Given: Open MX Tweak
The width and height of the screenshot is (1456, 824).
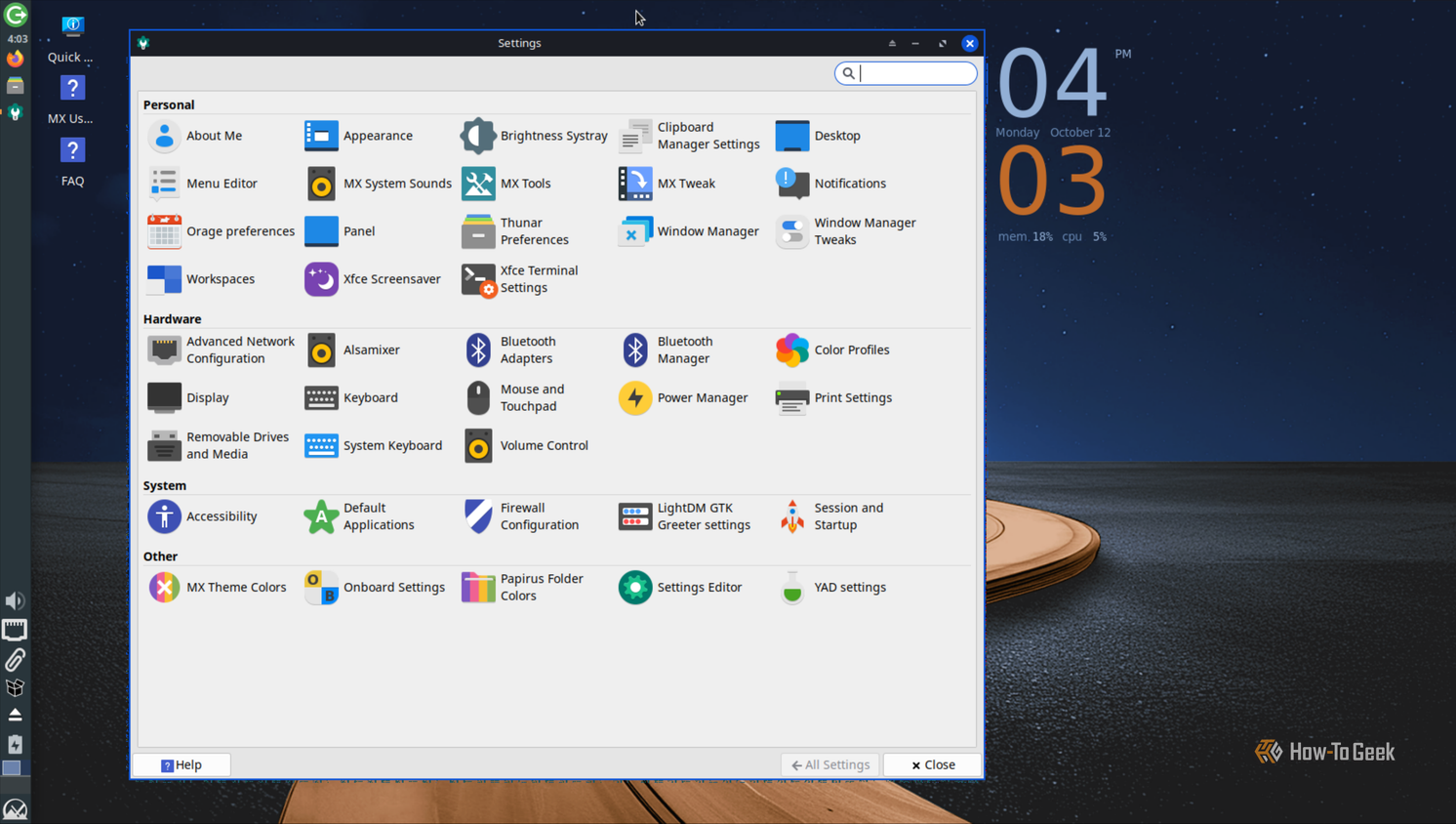Looking at the screenshot, I should 667,184.
